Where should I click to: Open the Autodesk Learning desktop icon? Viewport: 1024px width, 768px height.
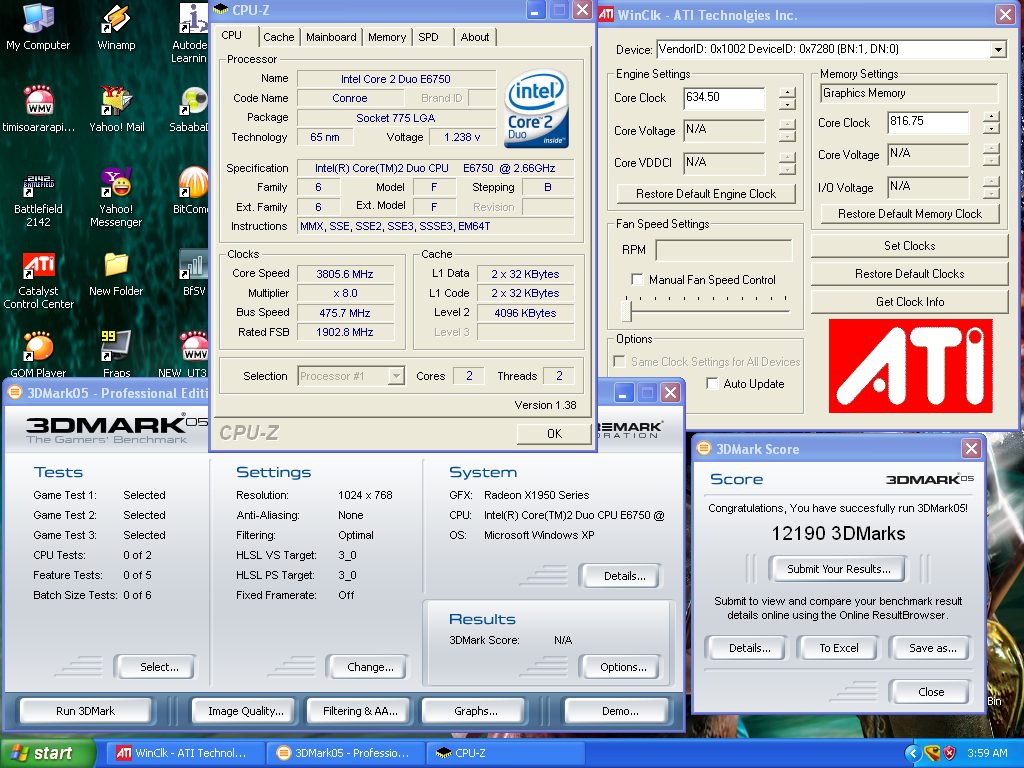[191, 33]
